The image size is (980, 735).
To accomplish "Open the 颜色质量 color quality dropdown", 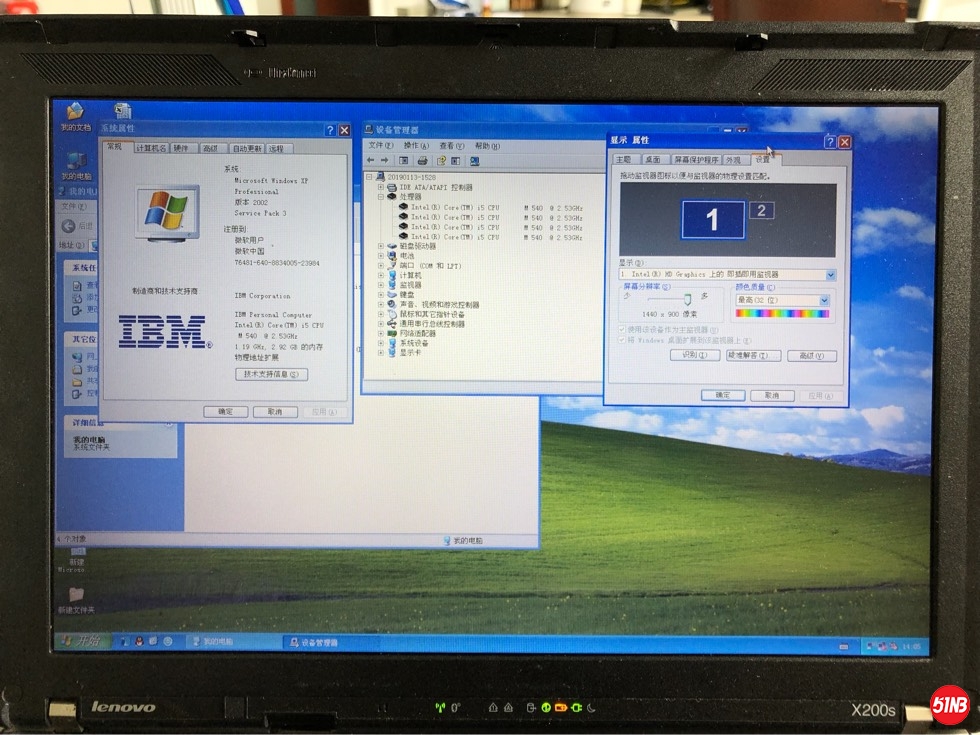I will point(824,300).
